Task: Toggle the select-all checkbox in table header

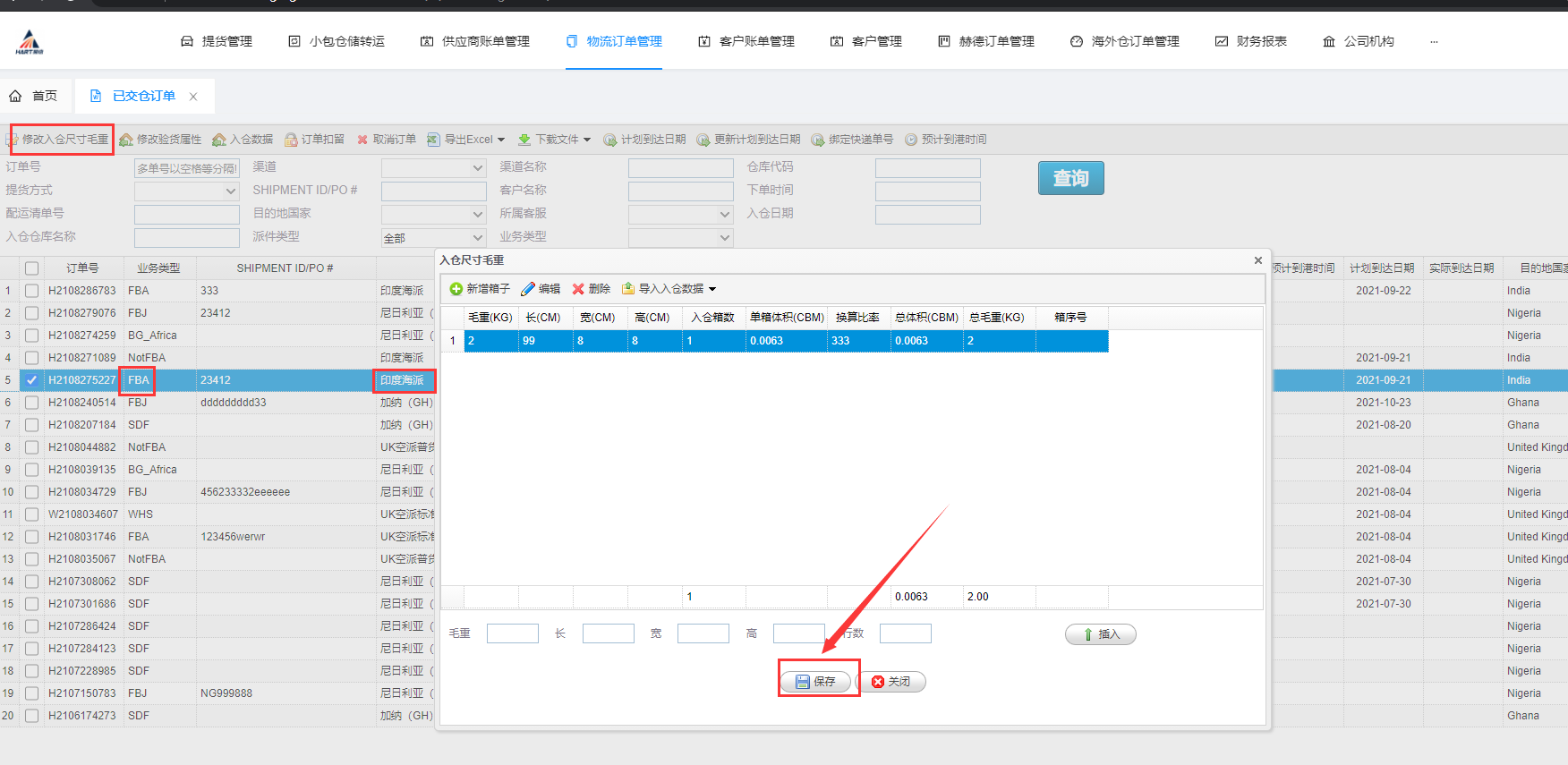Action: [32, 268]
